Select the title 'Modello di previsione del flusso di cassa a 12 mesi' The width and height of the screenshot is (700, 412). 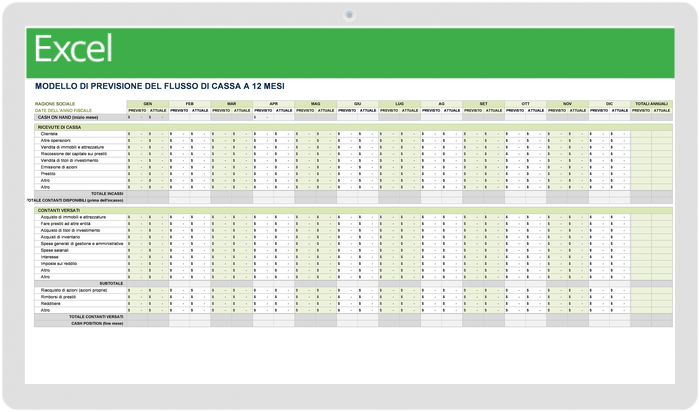160,86
